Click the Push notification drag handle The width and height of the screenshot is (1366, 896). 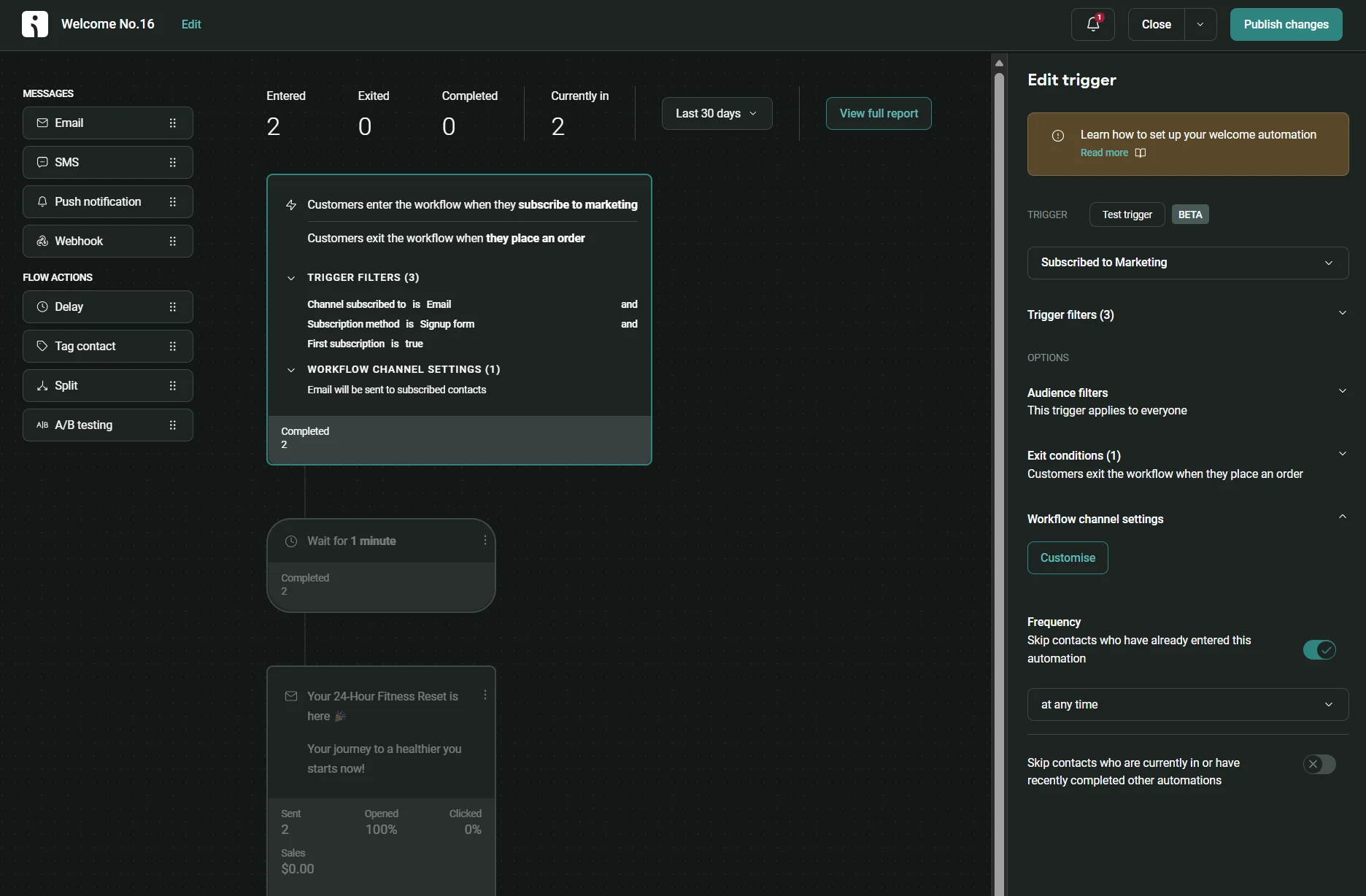[x=173, y=202]
